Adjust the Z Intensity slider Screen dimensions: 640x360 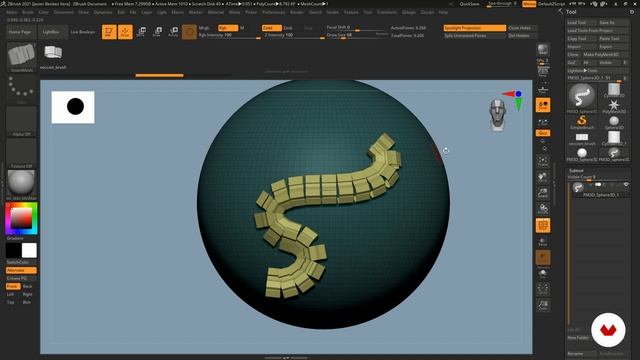pos(294,36)
